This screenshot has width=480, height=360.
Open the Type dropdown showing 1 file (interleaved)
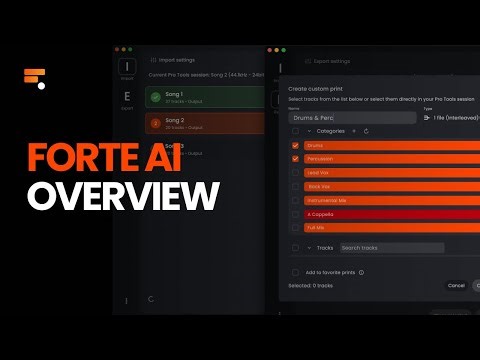pos(452,118)
